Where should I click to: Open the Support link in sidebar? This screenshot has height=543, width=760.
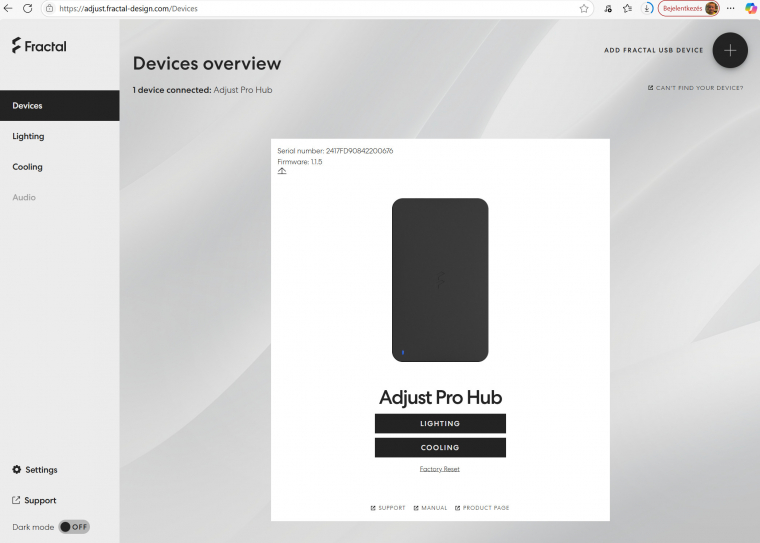point(34,500)
